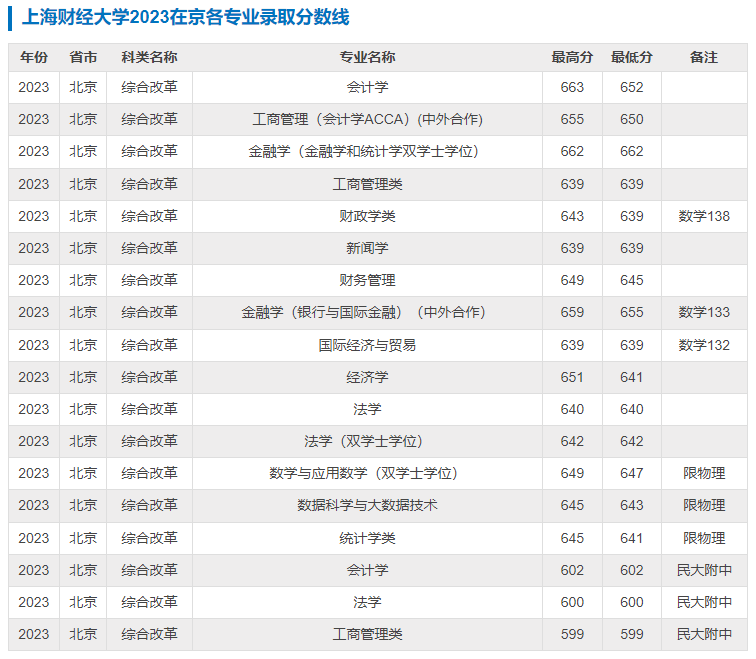Click the highest score 643 for 财政学类
The width and height of the screenshot is (756, 659).
(572, 216)
